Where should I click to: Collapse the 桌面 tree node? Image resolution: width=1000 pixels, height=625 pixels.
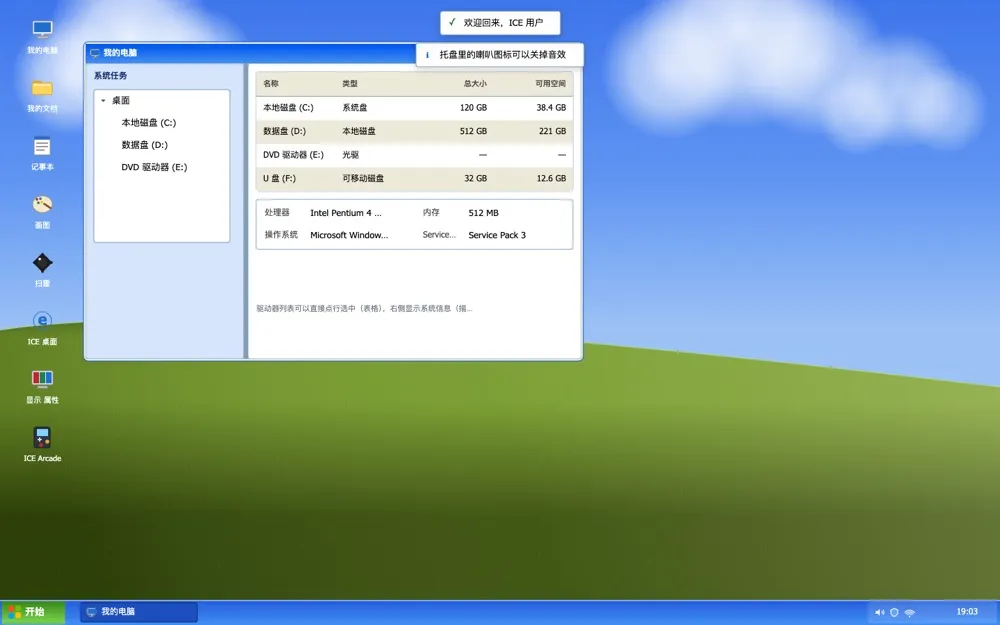click(103, 100)
